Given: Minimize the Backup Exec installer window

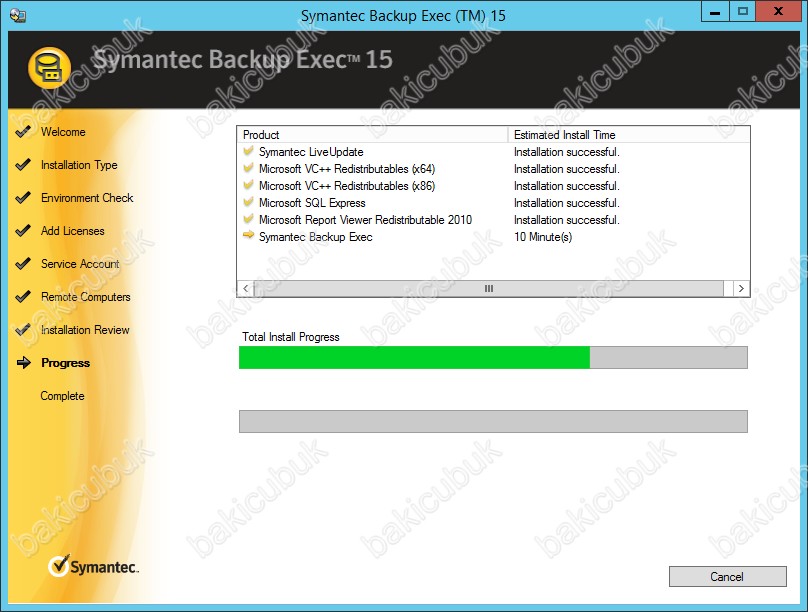Looking at the screenshot, I should click(x=715, y=11).
